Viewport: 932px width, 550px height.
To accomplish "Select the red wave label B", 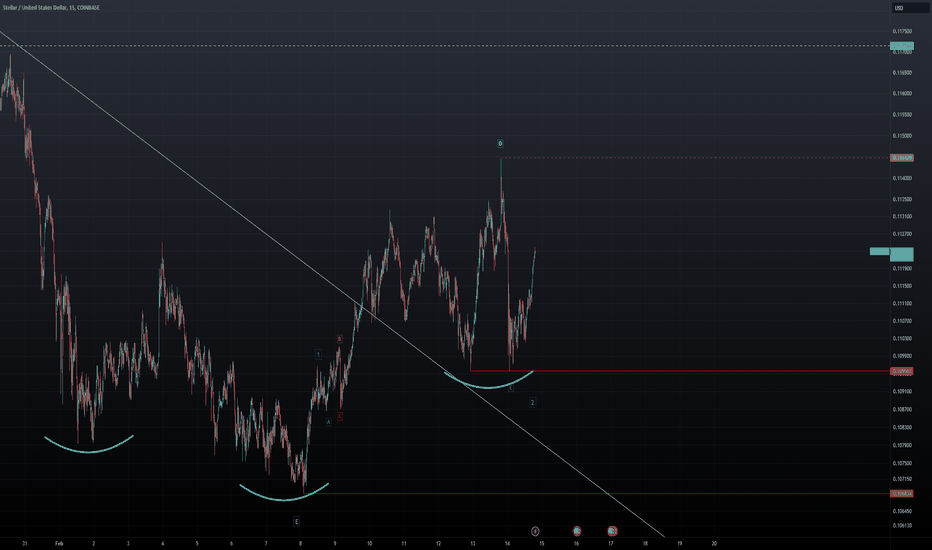I will (x=339, y=339).
